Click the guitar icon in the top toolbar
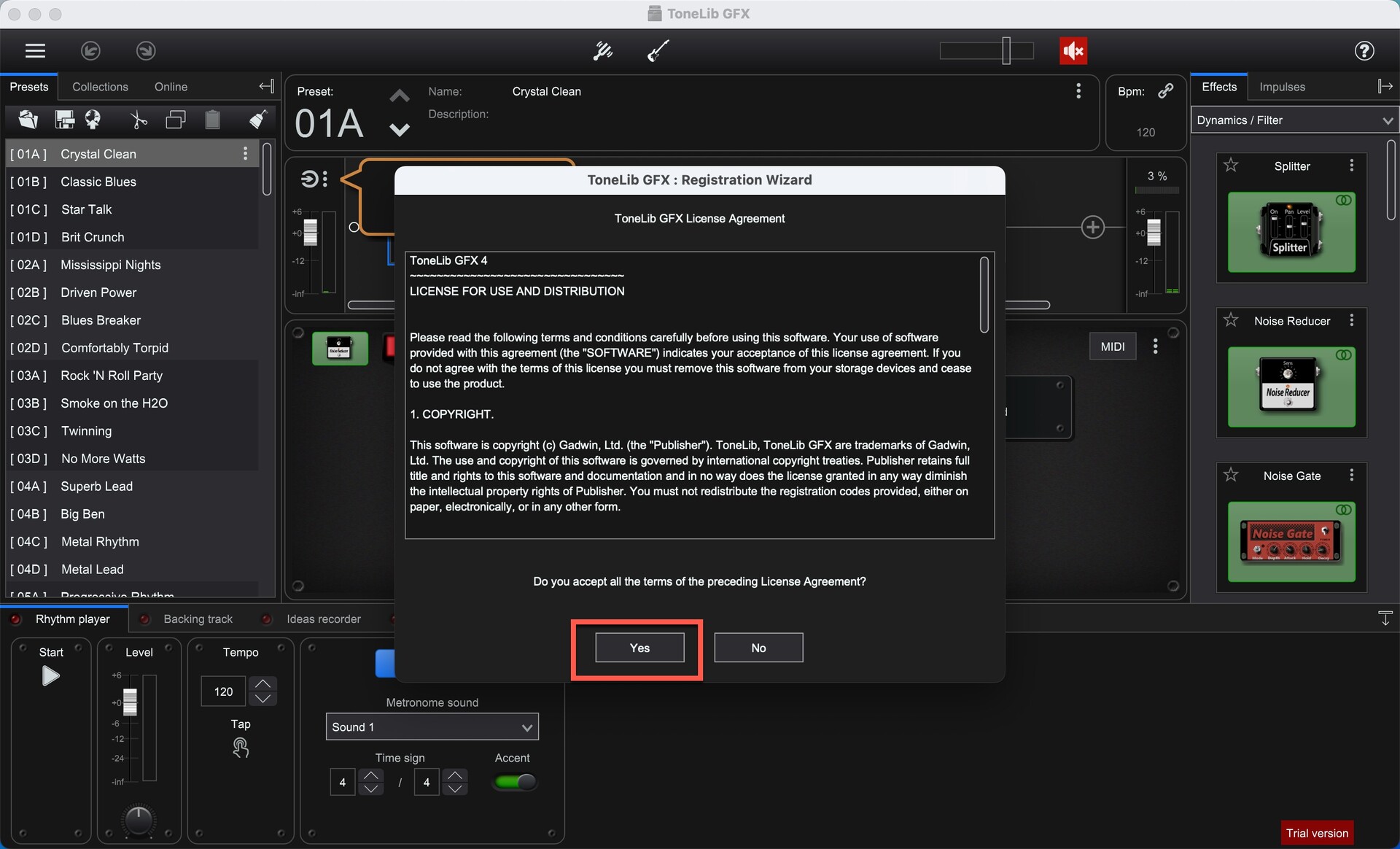Viewport: 1400px width, 849px height. coord(658,50)
